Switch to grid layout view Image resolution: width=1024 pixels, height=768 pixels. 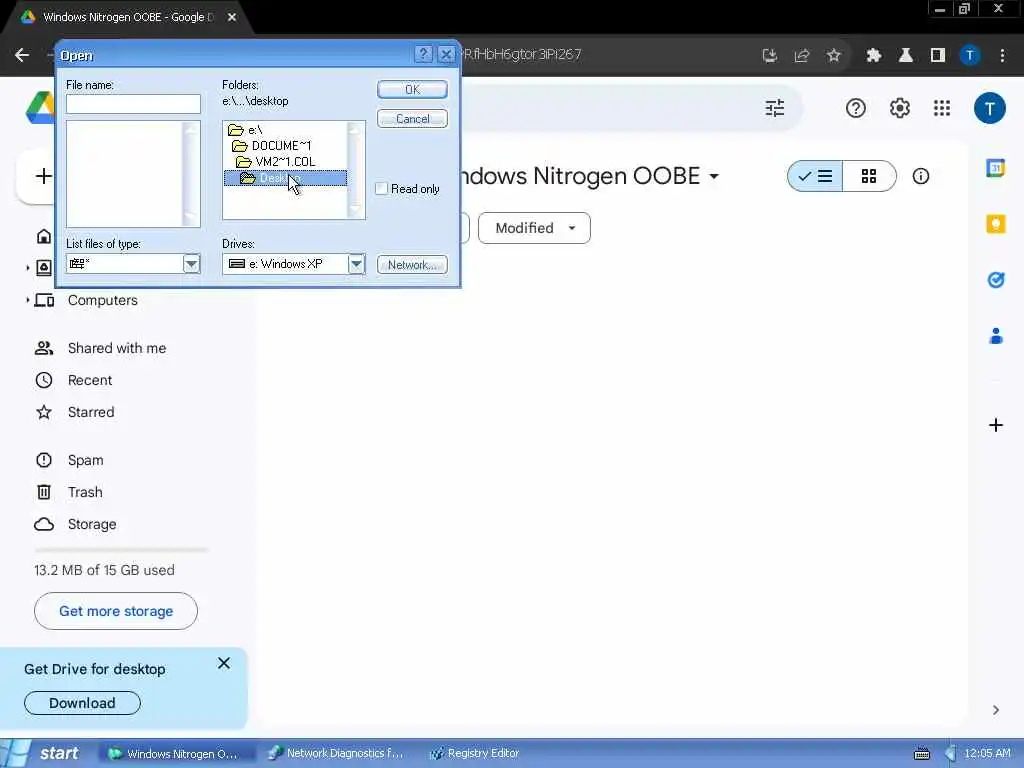point(869,176)
